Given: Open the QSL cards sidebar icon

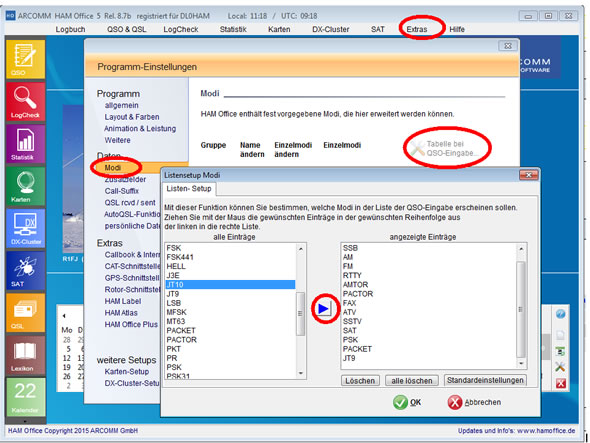Looking at the screenshot, I should click(25, 312).
